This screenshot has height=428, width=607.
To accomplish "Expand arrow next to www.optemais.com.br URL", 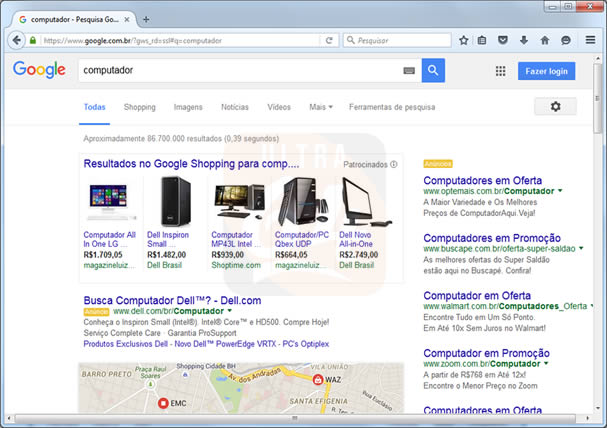I will (560, 190).
